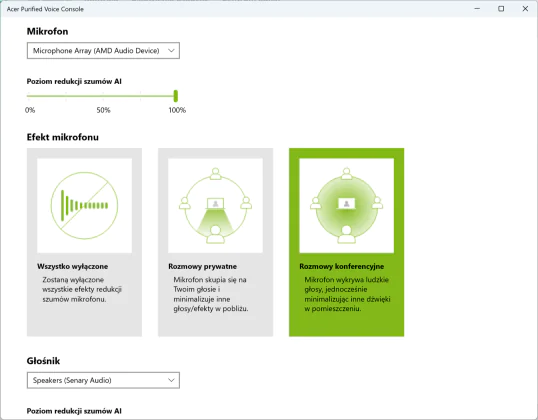The image size is (538, 420).
Task: Select the Rozmowy konferencyjne effect card
Action: [347, 242]
